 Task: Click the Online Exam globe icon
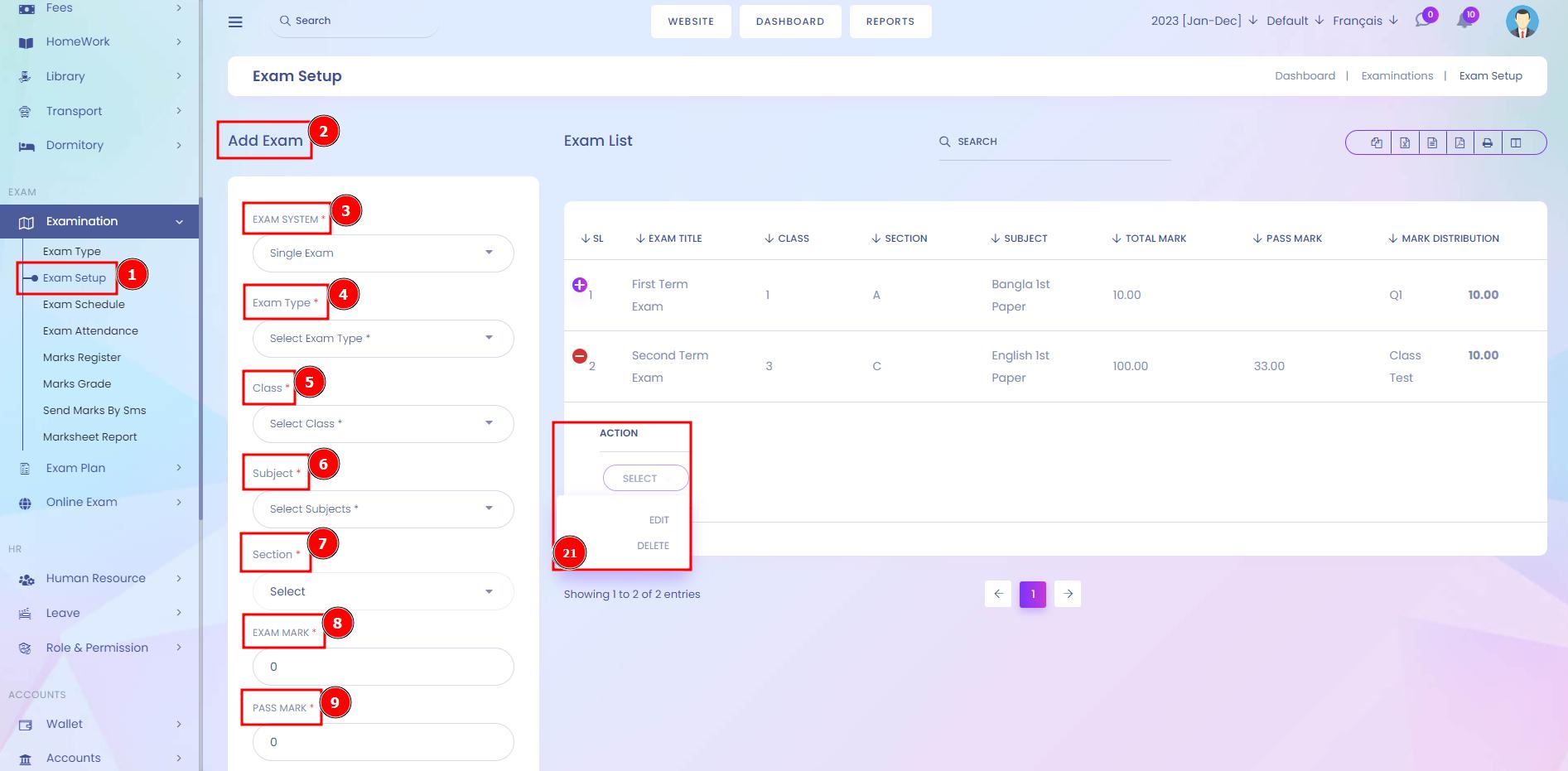26,503
